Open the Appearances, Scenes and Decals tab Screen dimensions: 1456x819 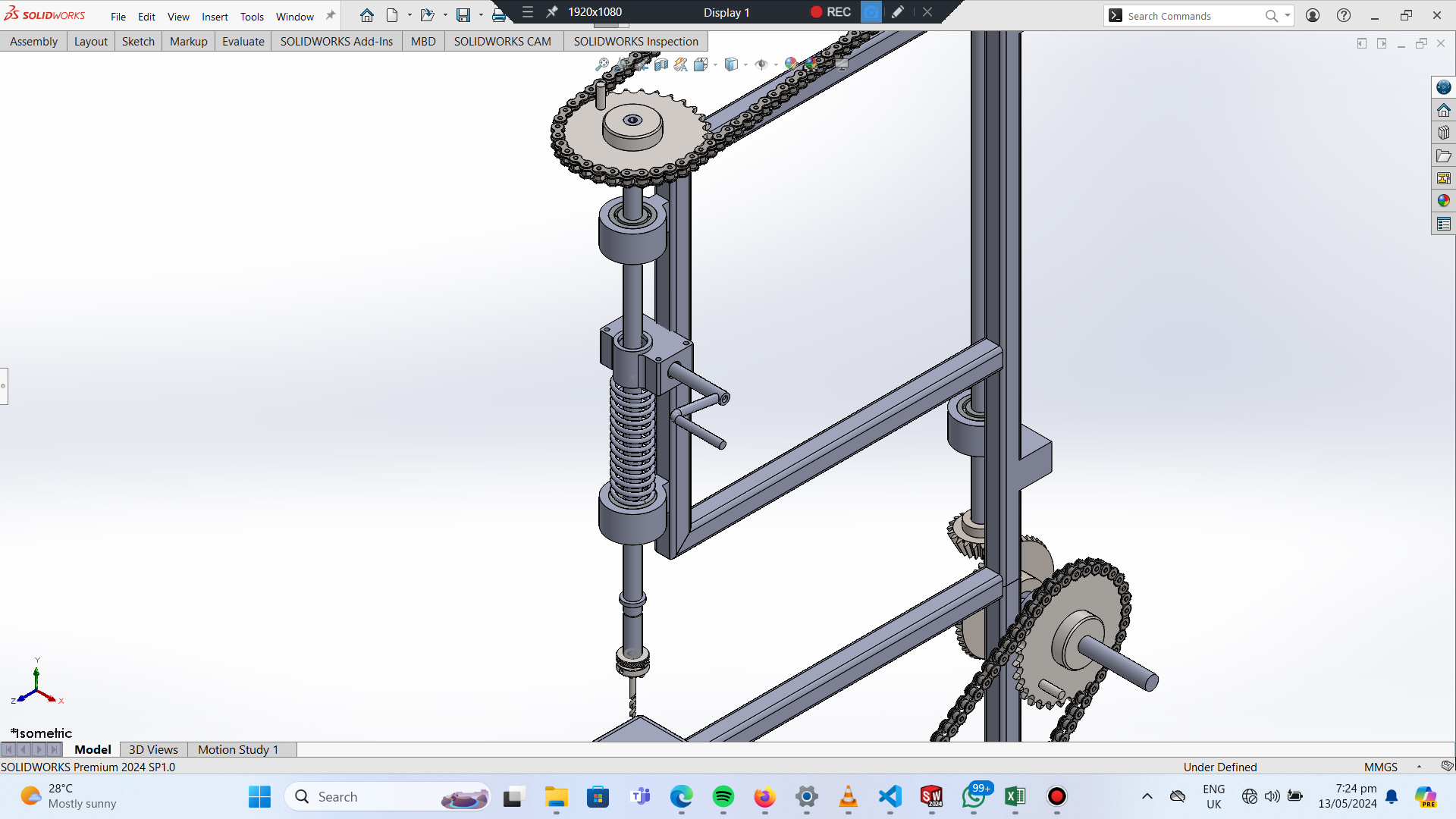point(1443,201)
